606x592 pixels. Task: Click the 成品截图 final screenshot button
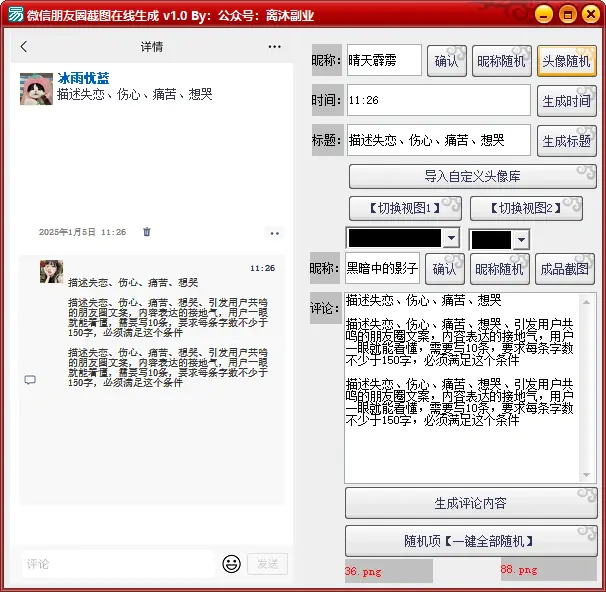pos(565,268)
